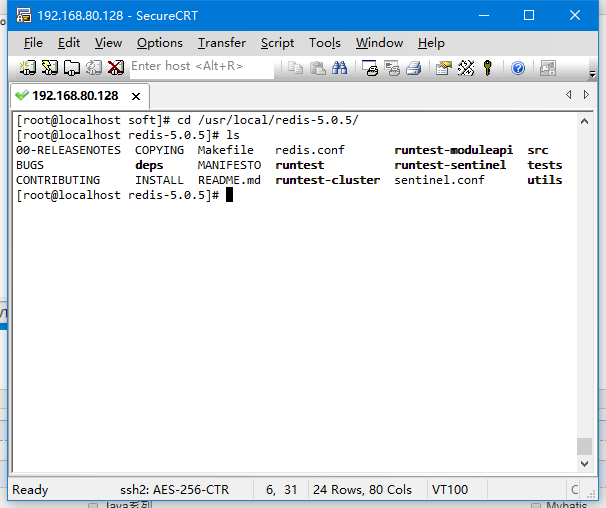The height and width of the screenshot is (508, 606).
Task: Click the public key icon
Action: click(488, 68)
